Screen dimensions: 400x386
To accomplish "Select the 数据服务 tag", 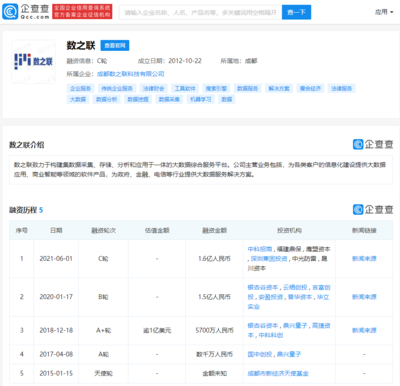I will tap(248, 88).
